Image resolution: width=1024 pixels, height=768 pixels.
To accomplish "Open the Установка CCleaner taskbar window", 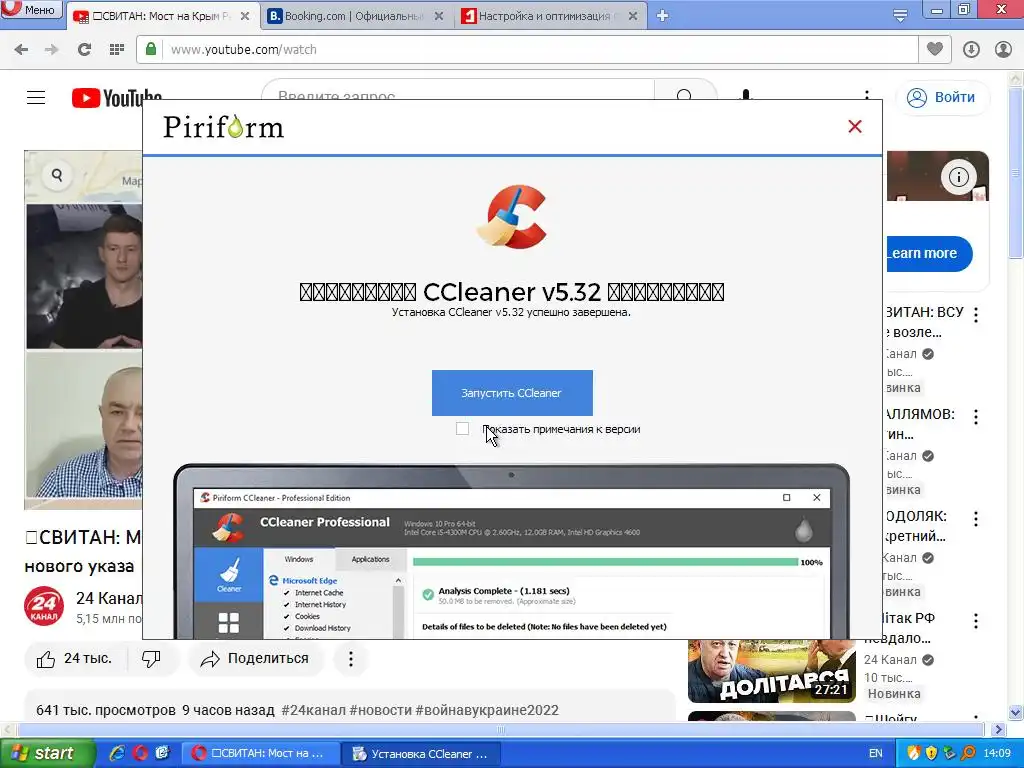I will pyautogui.click(x=421, y=753).
